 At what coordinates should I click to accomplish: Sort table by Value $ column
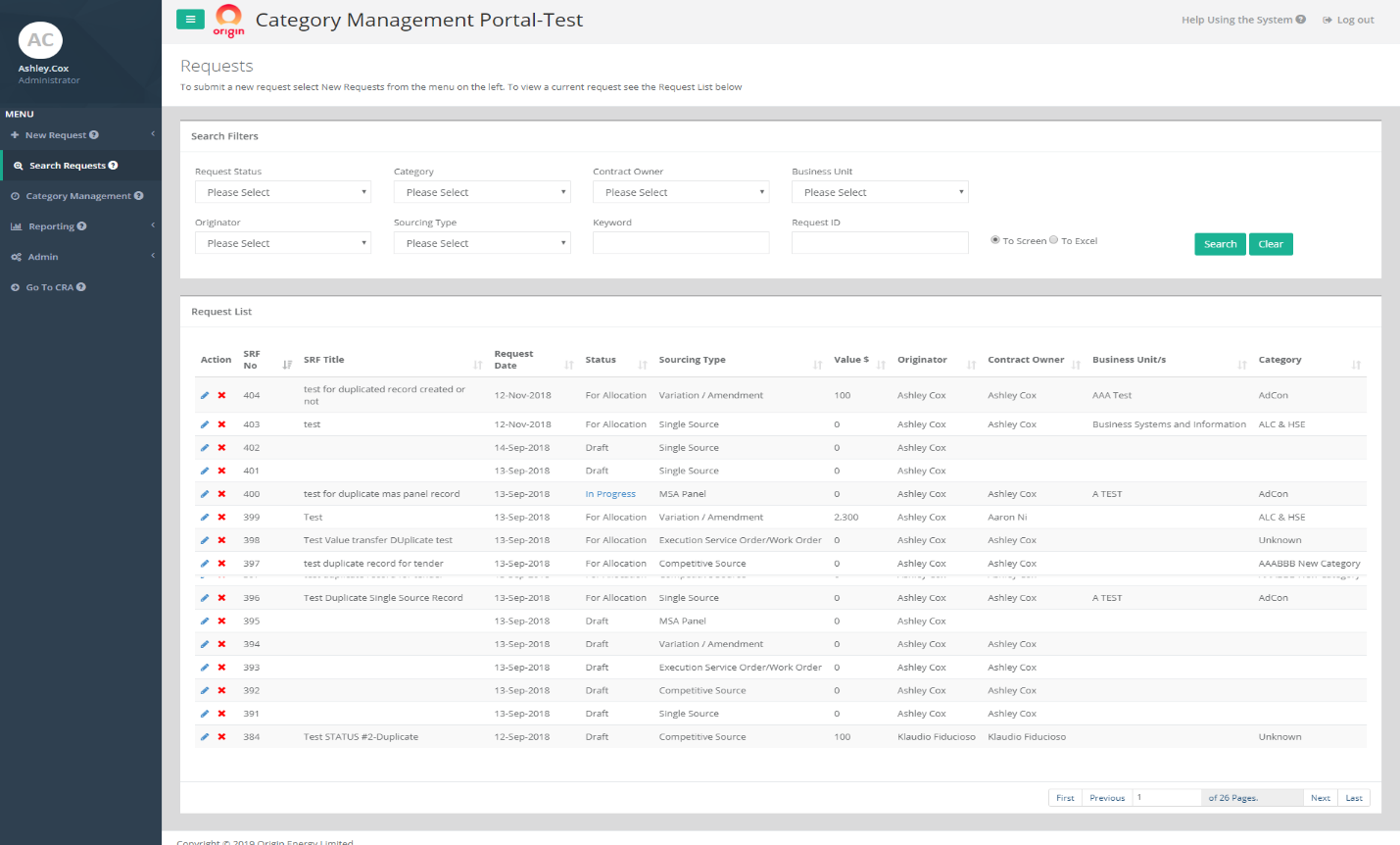[x=881, y=365]
